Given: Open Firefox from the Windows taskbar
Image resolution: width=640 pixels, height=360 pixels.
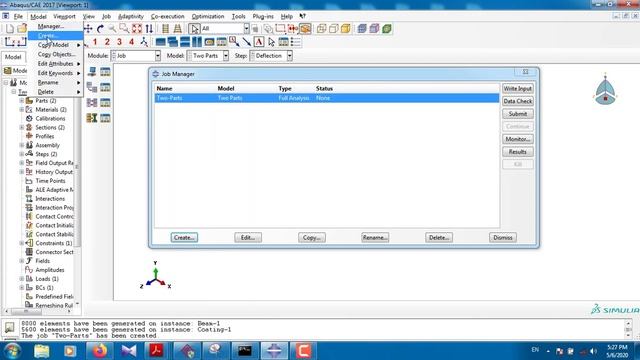Looking at the screenshot, I should click(x=99, y=351).
